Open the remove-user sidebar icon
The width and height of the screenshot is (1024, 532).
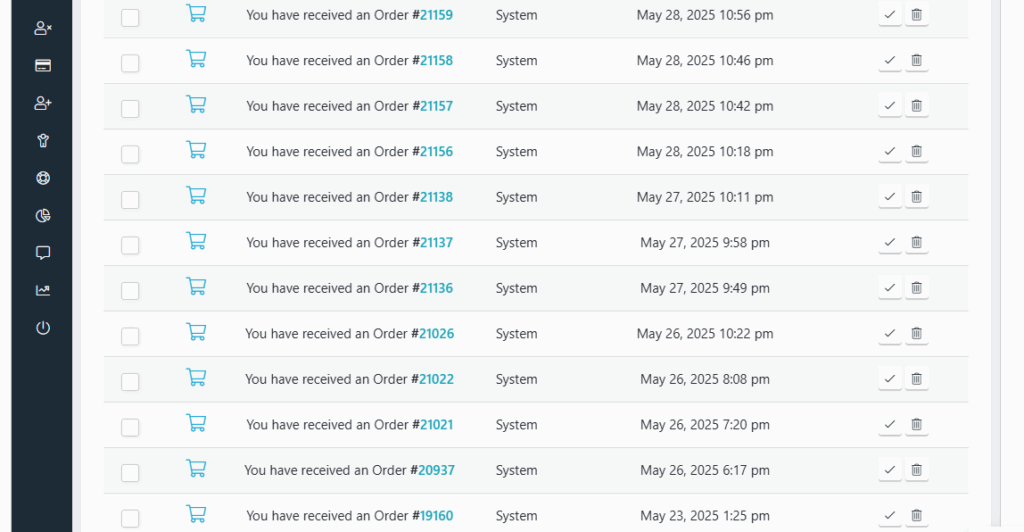(42, 28)
